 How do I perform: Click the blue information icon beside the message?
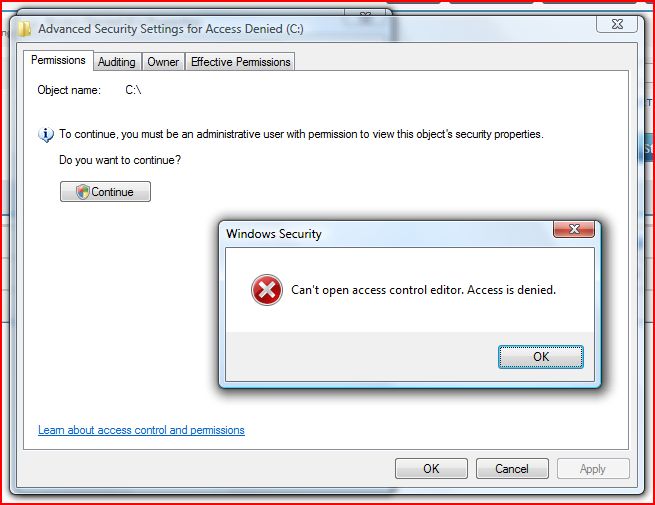pos(46,134)
